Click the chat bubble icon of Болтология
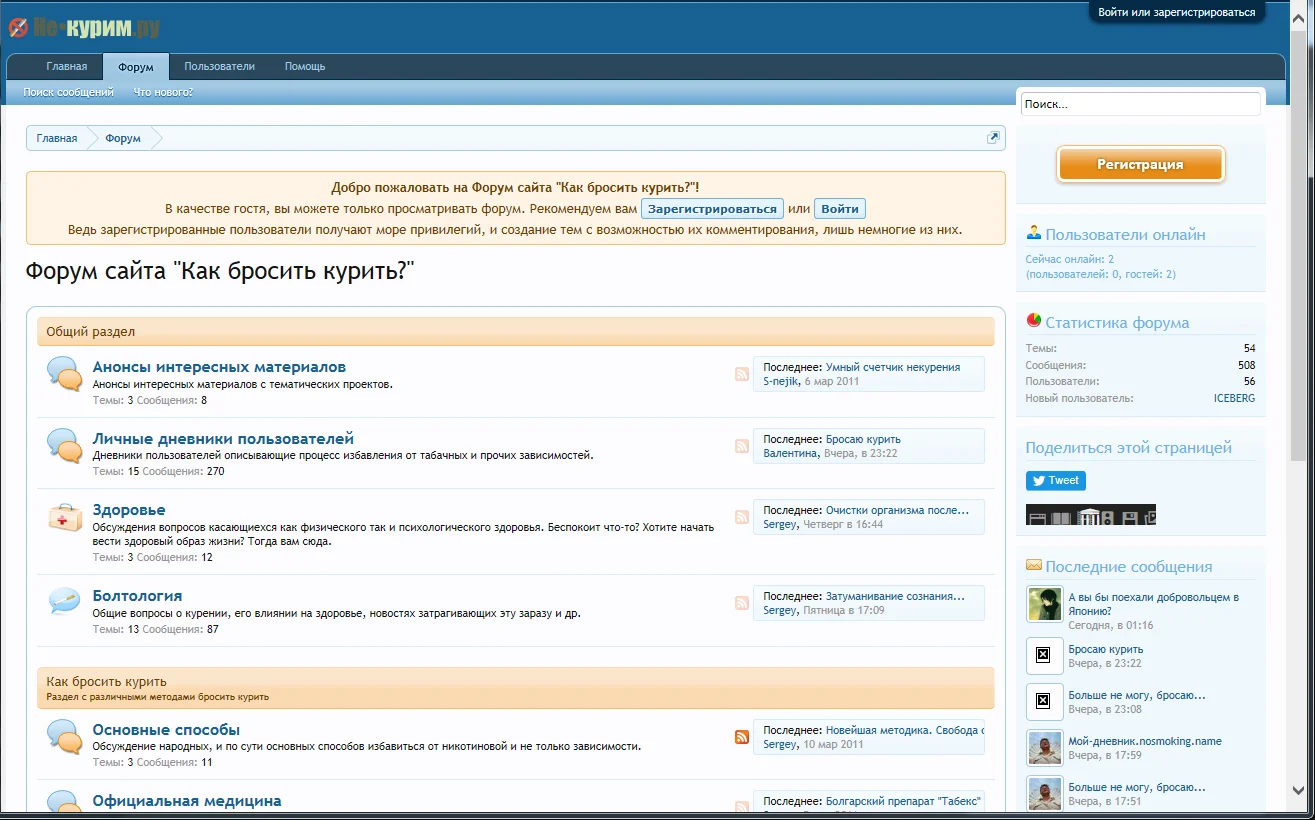Image resolution: width=1315 pixels, height=820 pixels. click(63, 602)
